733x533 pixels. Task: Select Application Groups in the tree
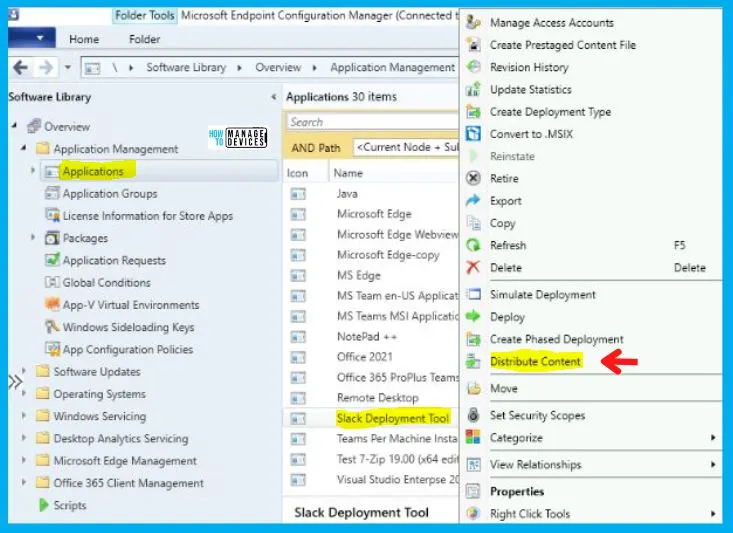[110, 194]
